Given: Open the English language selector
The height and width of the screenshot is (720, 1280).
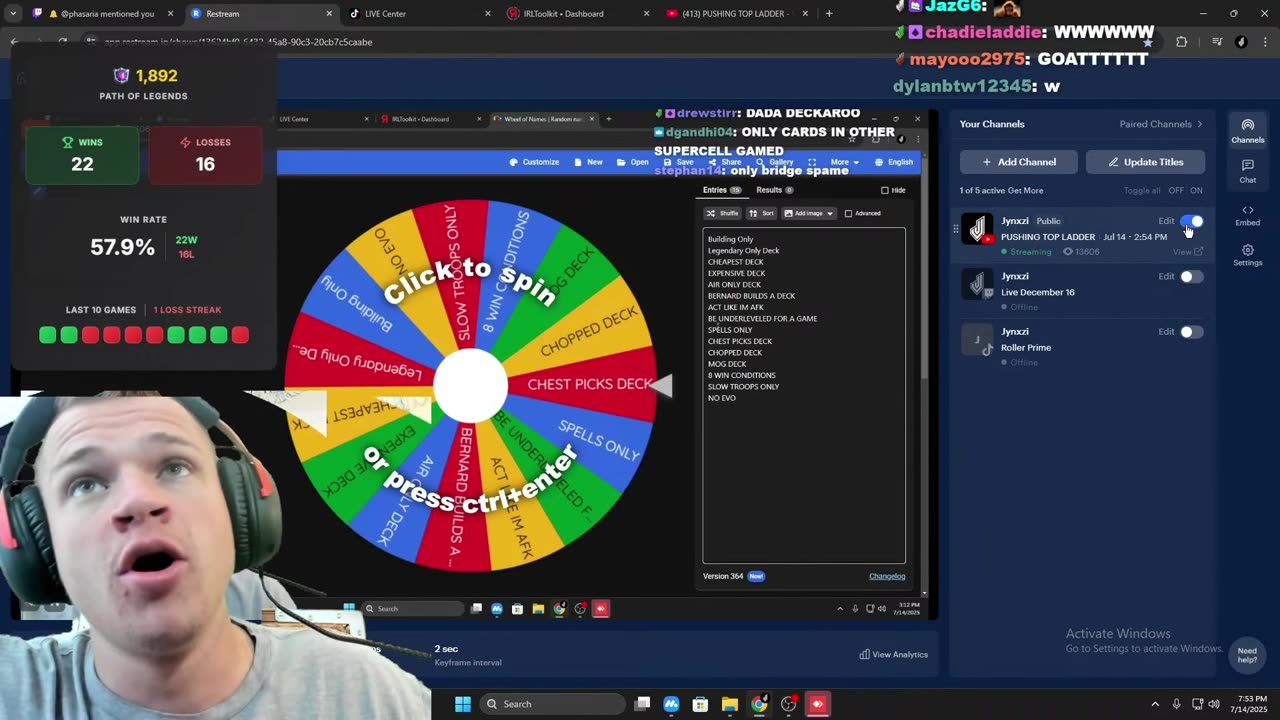Looking at the screenshot, I should click(x=894, y=162).
